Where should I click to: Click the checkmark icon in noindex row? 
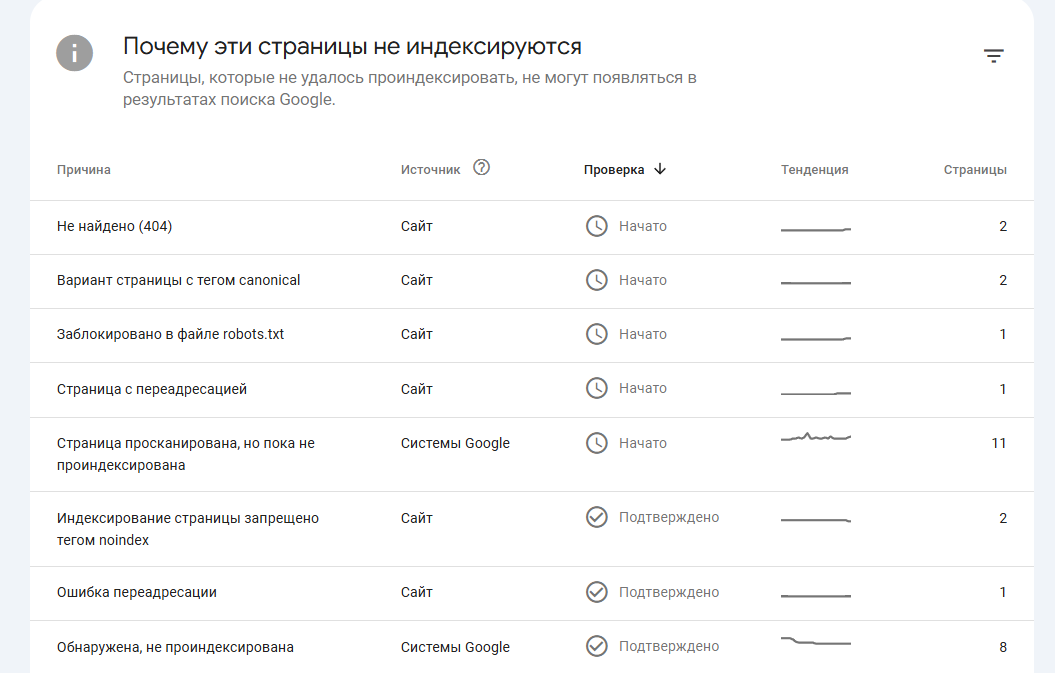click(x=596, y=517)
